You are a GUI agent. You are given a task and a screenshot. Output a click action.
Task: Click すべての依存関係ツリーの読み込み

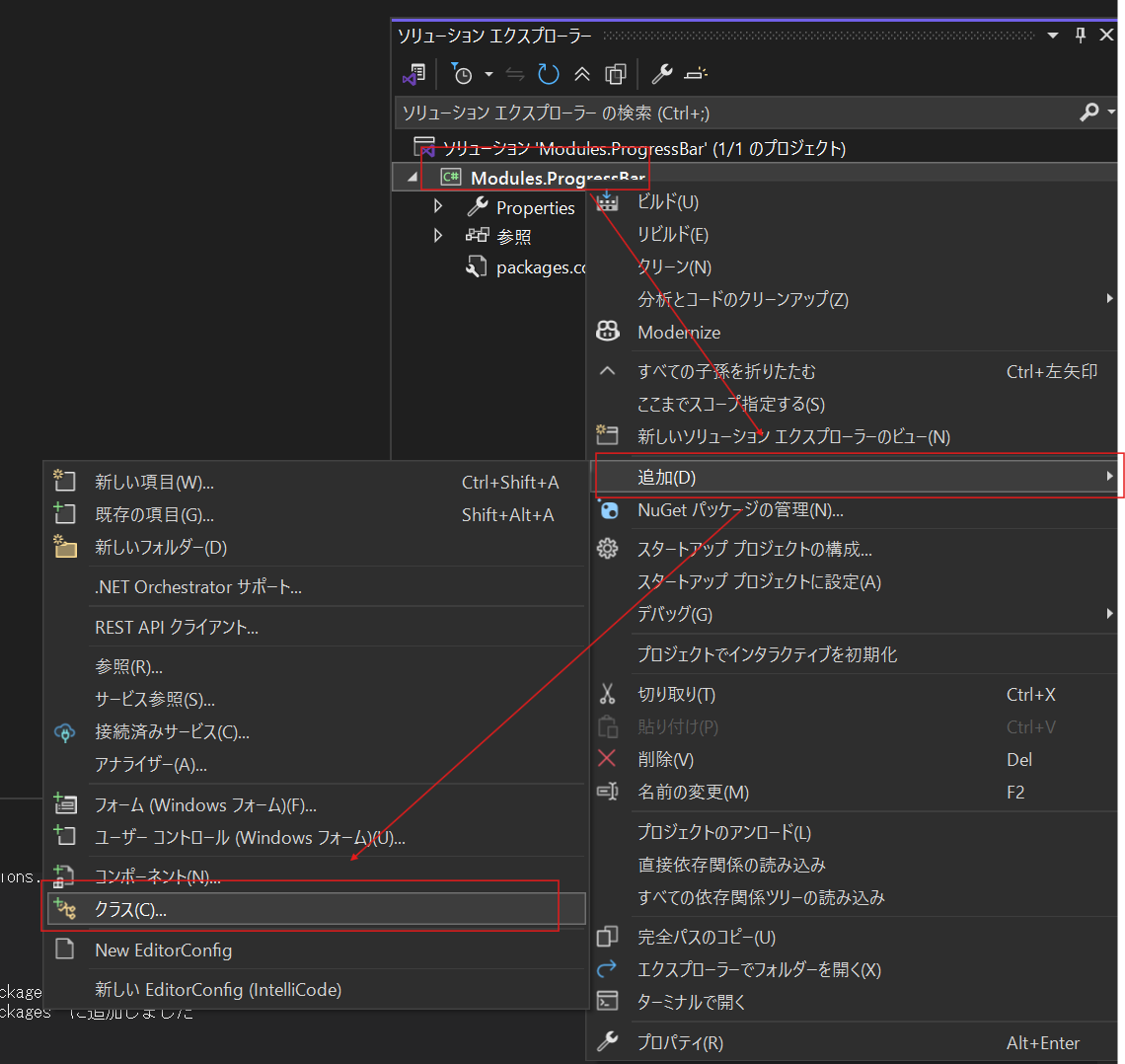(854, 897)
